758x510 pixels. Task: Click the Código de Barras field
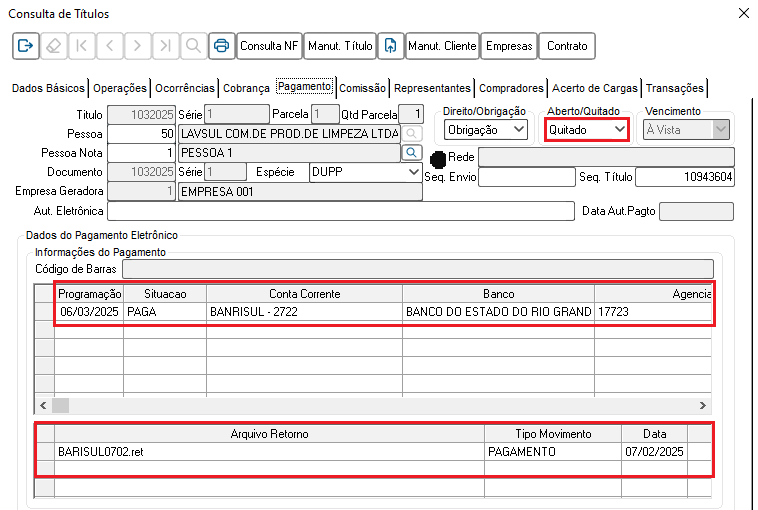click(418, 269)
